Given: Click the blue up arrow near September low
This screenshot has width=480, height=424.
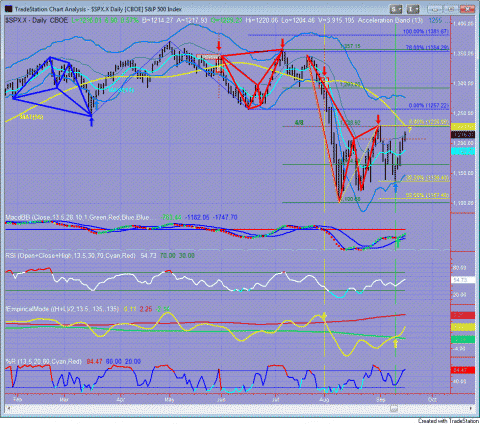Looking at the screenshot, I should point(396,188).
